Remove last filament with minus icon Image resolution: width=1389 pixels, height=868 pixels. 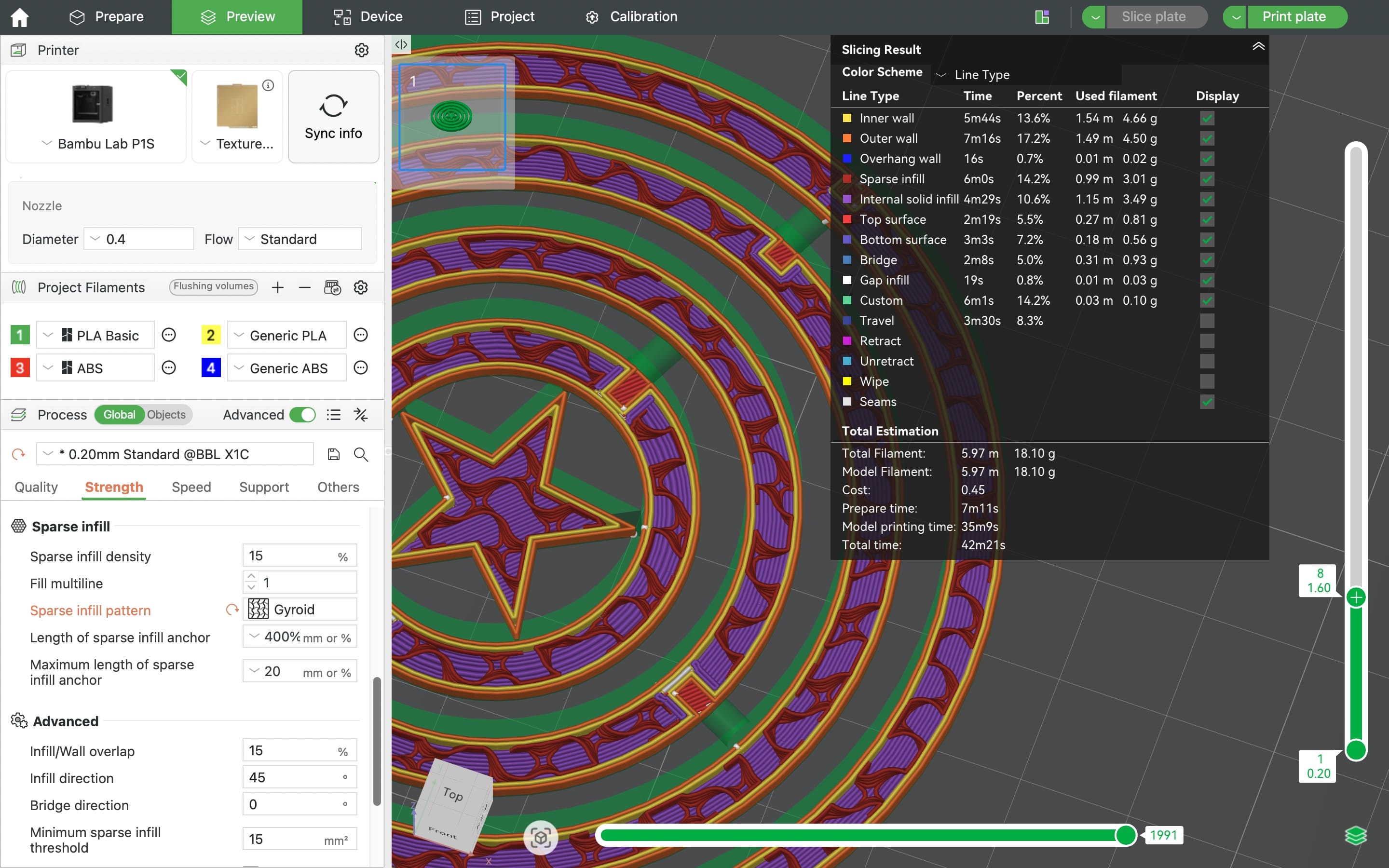click(x=305, y=287)
